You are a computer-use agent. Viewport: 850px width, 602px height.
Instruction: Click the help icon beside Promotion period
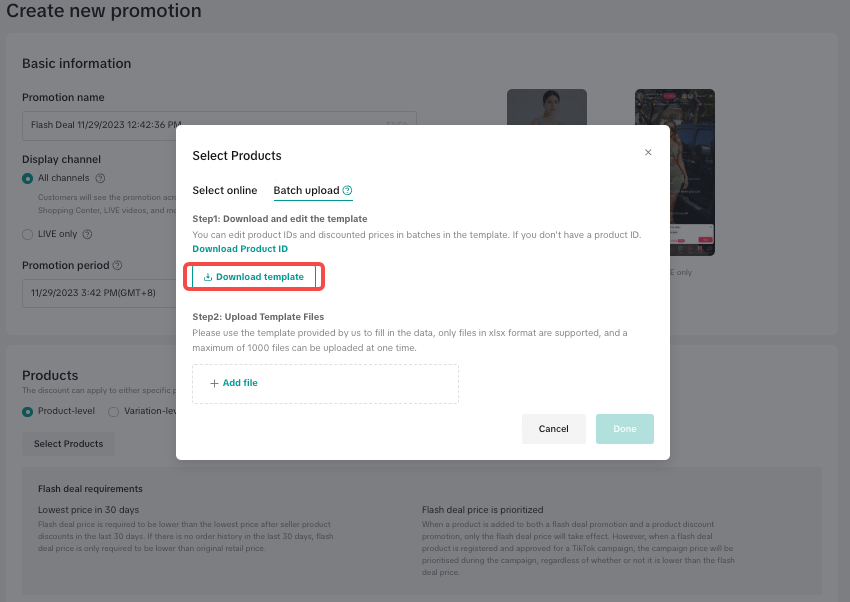[x=118, y=266]
